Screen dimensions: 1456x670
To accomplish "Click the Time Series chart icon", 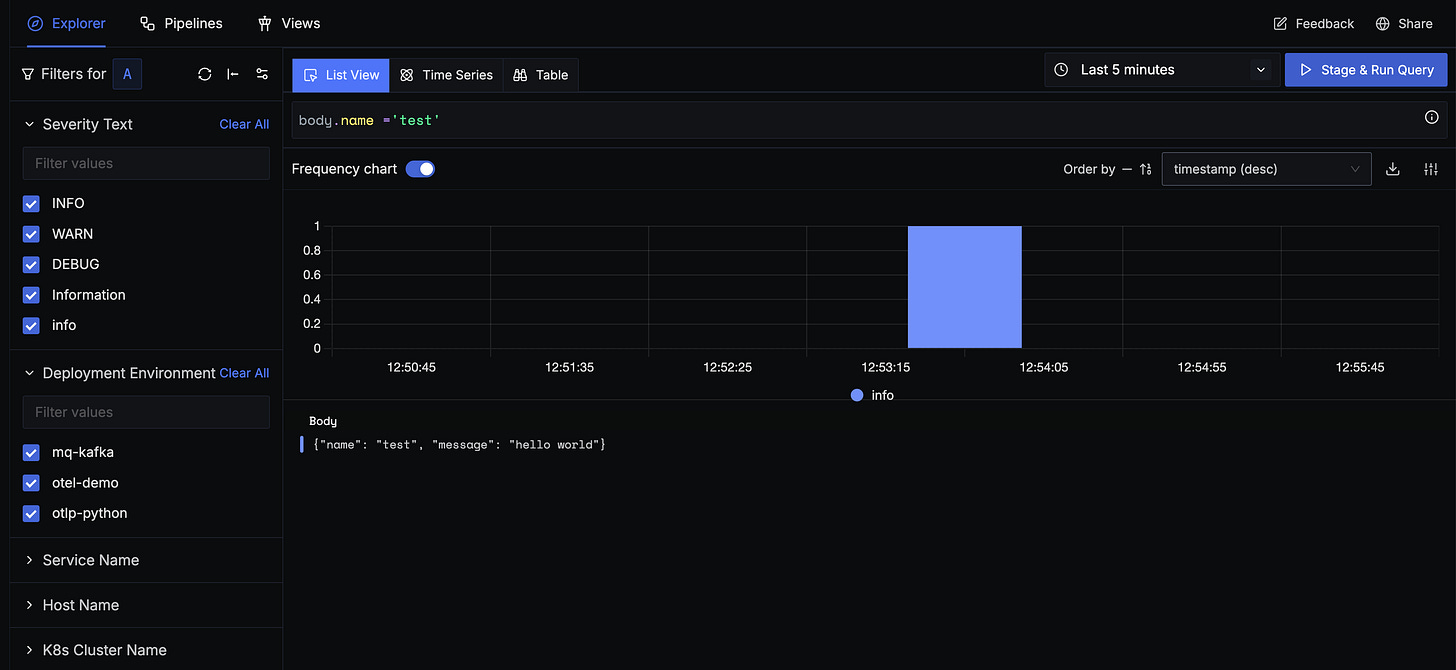I will [407, 75].
